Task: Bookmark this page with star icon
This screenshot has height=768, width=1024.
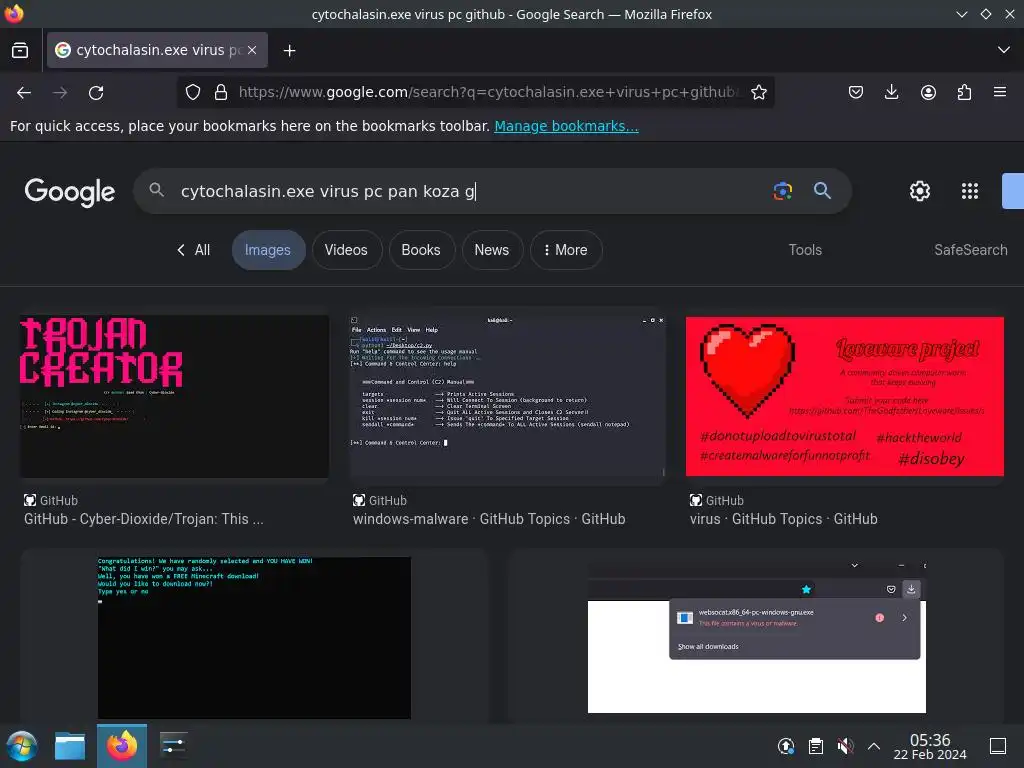Action: pyautogui.click(x=759, y=92)
